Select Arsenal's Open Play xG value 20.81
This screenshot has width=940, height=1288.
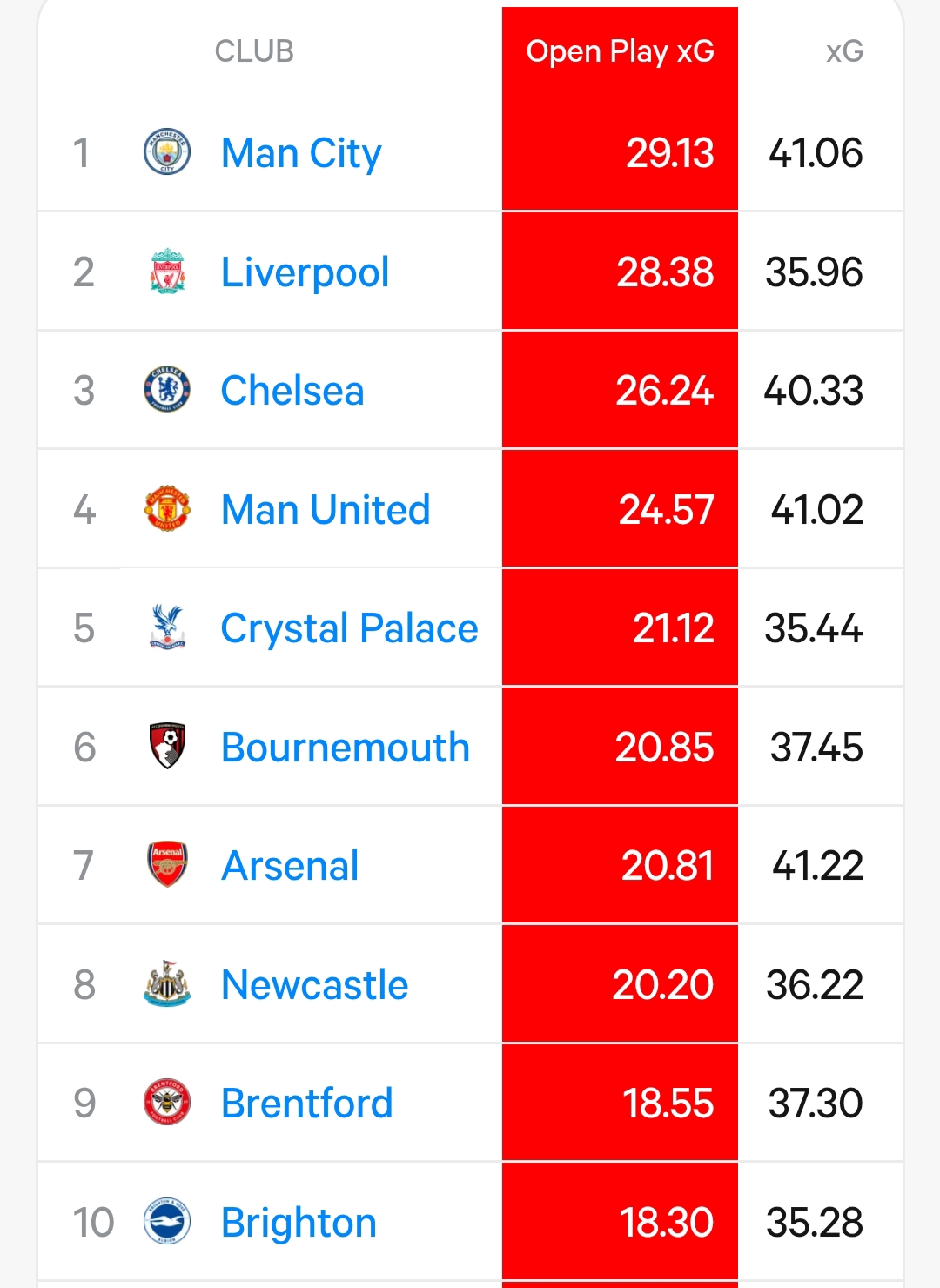point(667,866)
